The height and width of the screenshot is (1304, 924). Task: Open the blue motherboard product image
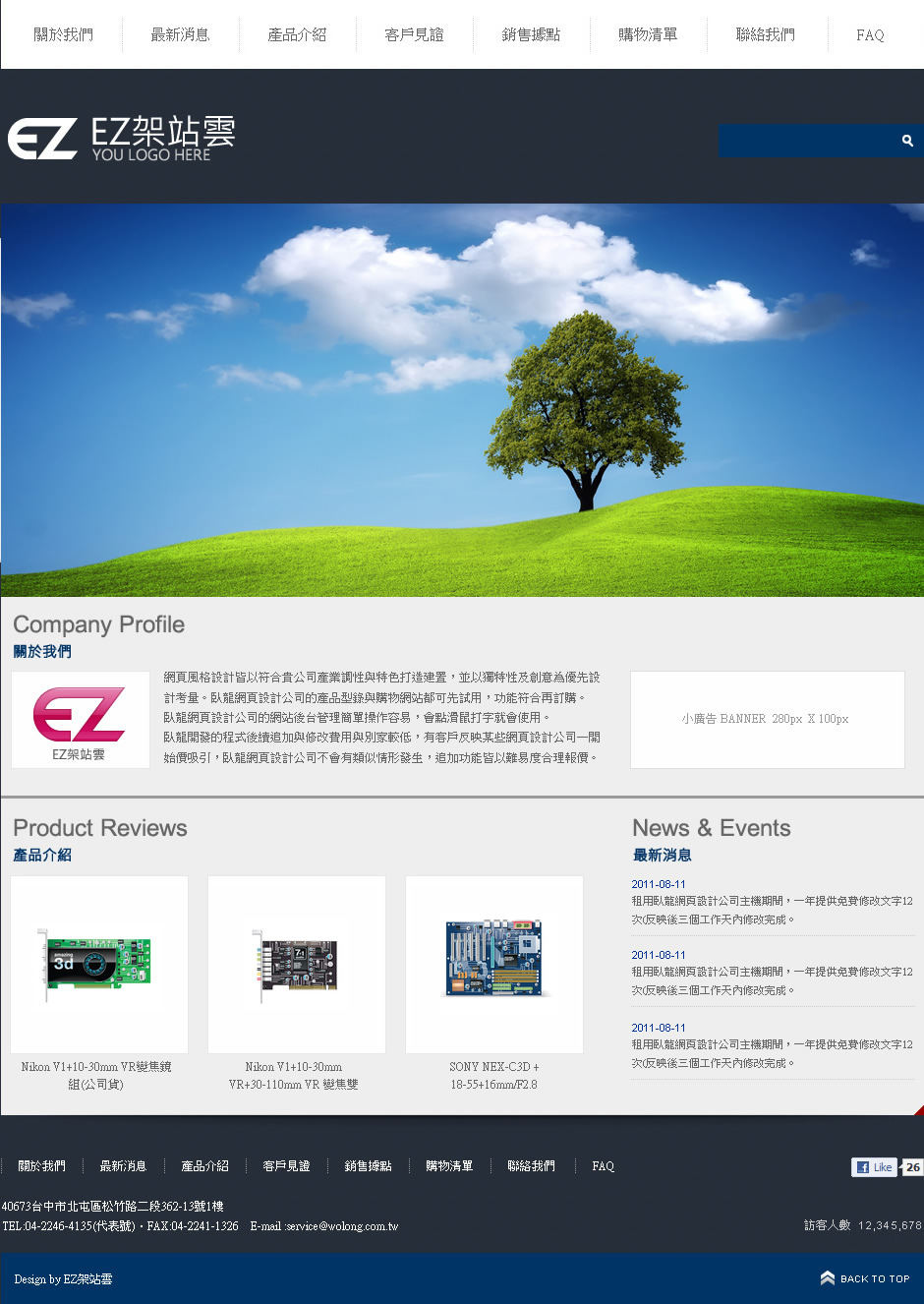click(x=493, y=964)
